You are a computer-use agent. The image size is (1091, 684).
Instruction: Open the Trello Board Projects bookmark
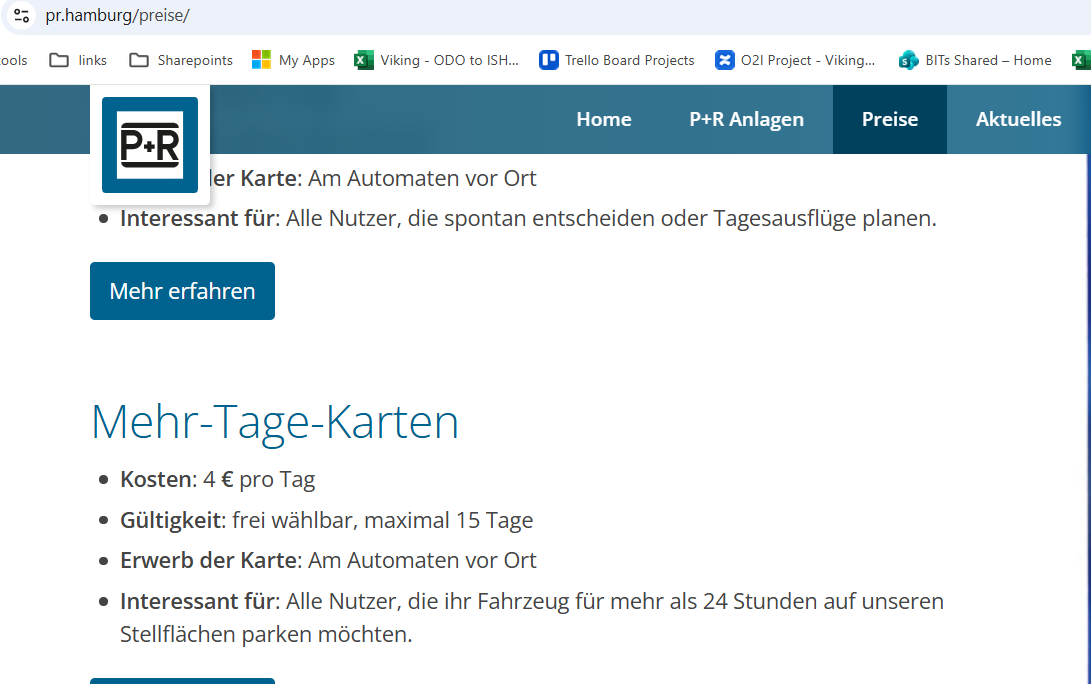(x=616, y=60)
